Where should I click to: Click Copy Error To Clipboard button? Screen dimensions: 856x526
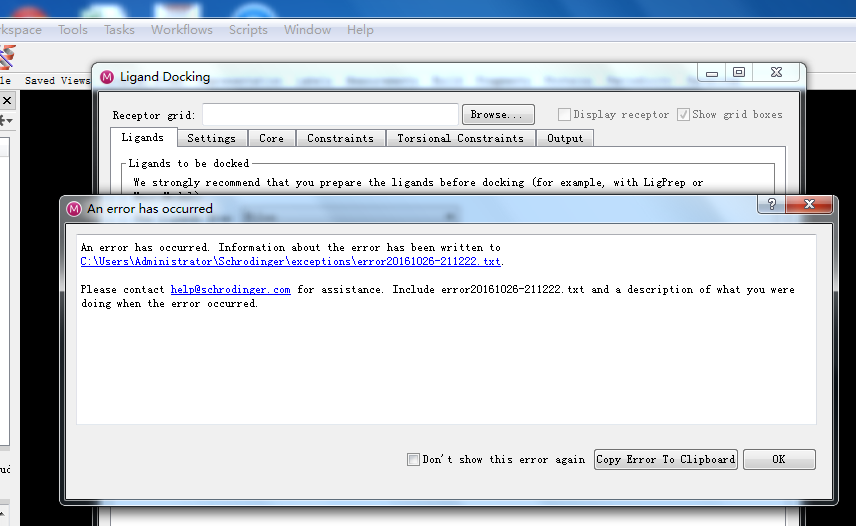[x=665, y=459]
